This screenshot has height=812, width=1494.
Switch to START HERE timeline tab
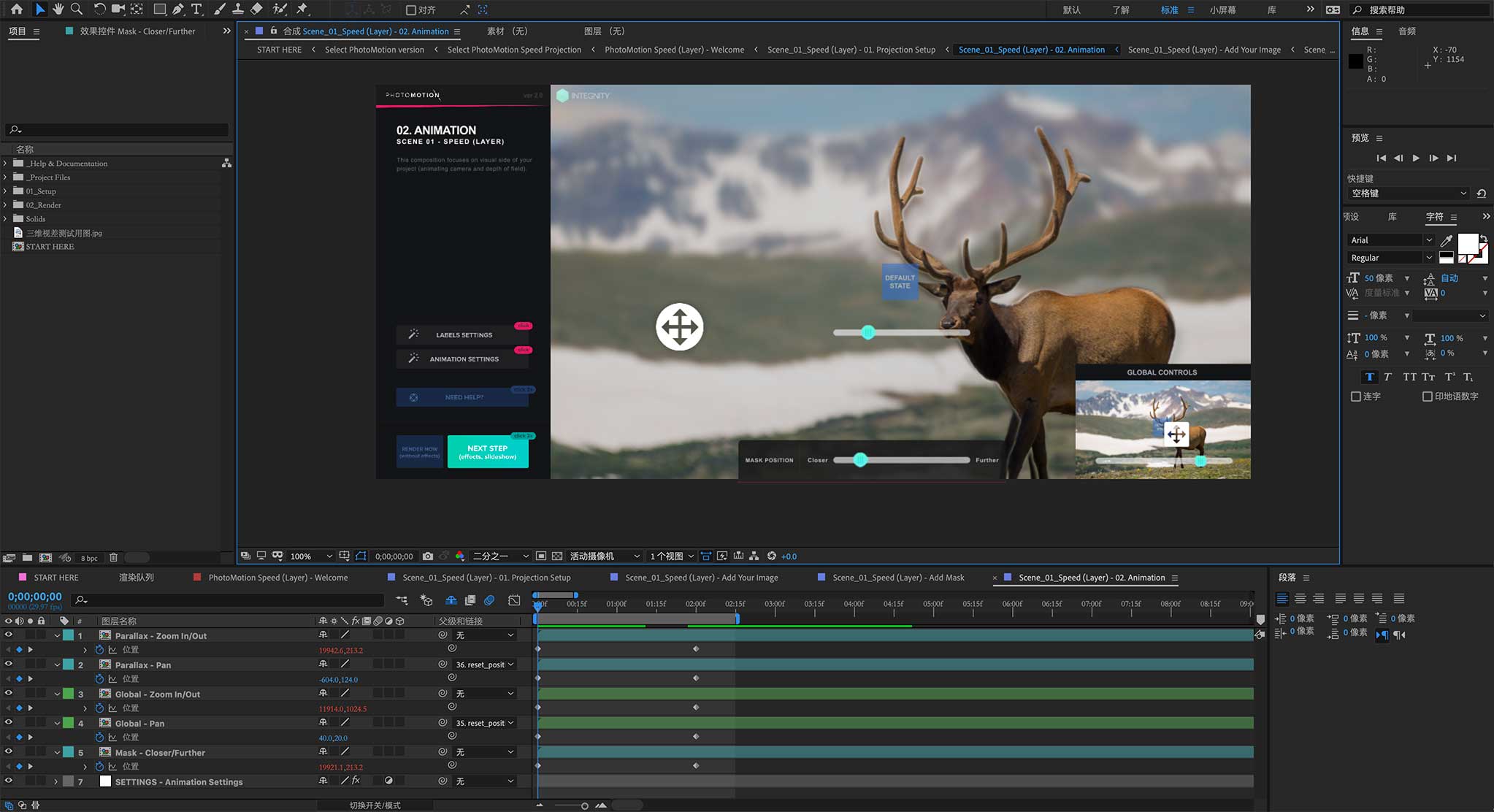pyautogui.click(x=55, y=578)
